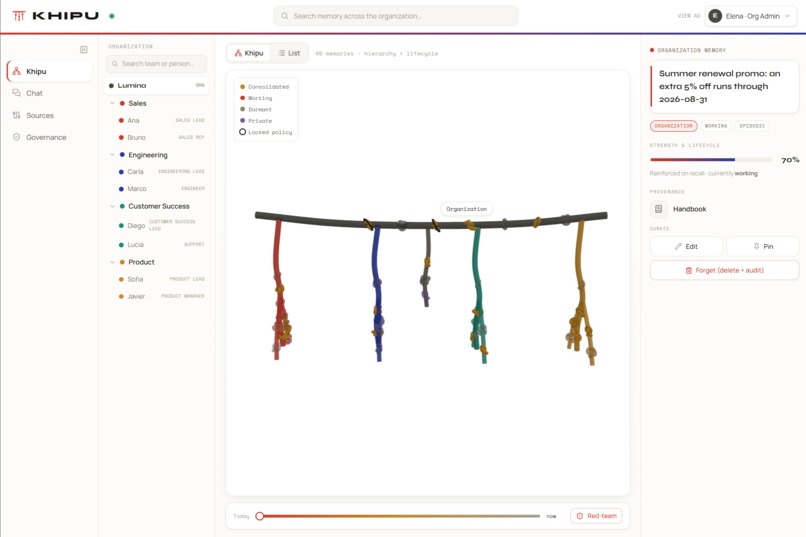Collapse the Product team chevron
The image size is (806, 537).
(x=113, y=262)
